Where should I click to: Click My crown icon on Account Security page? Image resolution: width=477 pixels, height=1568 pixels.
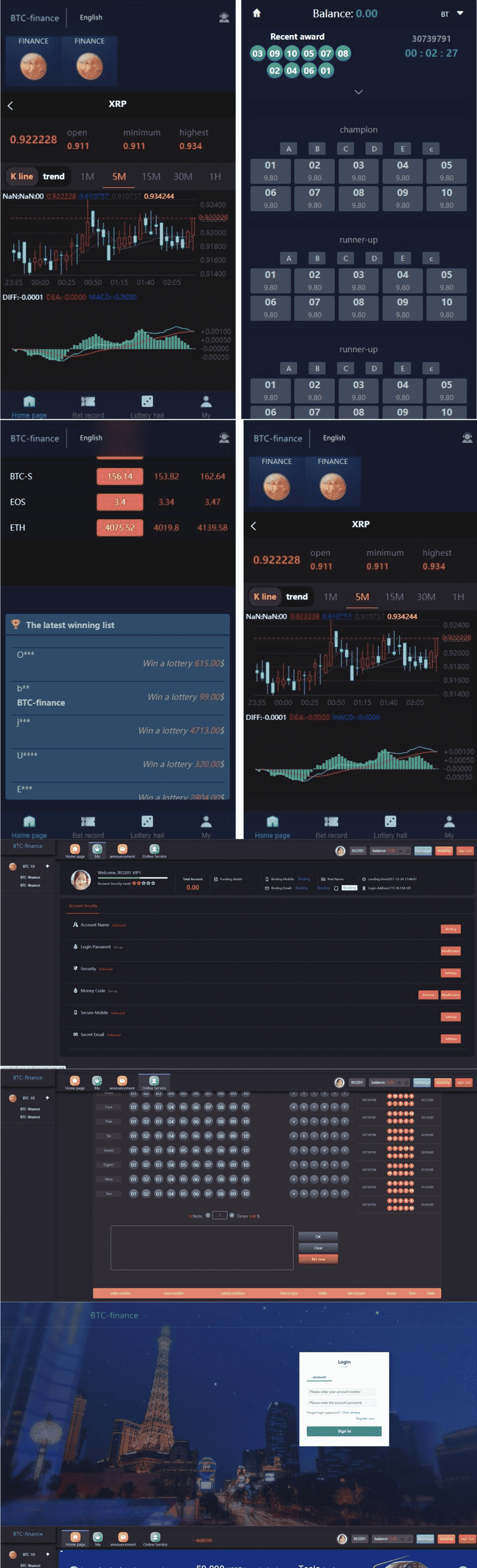coord(97,849)
